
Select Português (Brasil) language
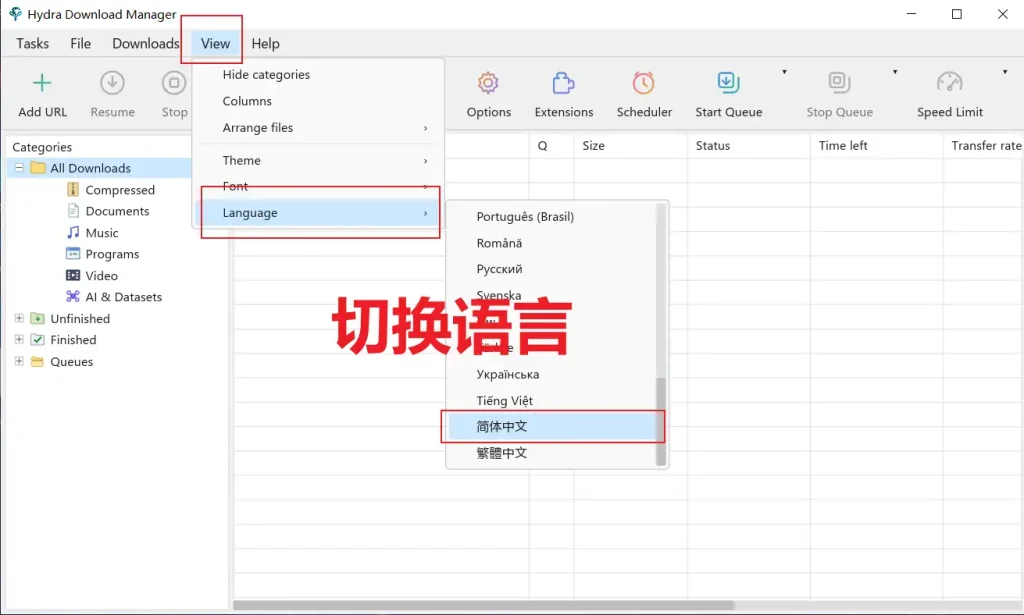coord(552,217)
